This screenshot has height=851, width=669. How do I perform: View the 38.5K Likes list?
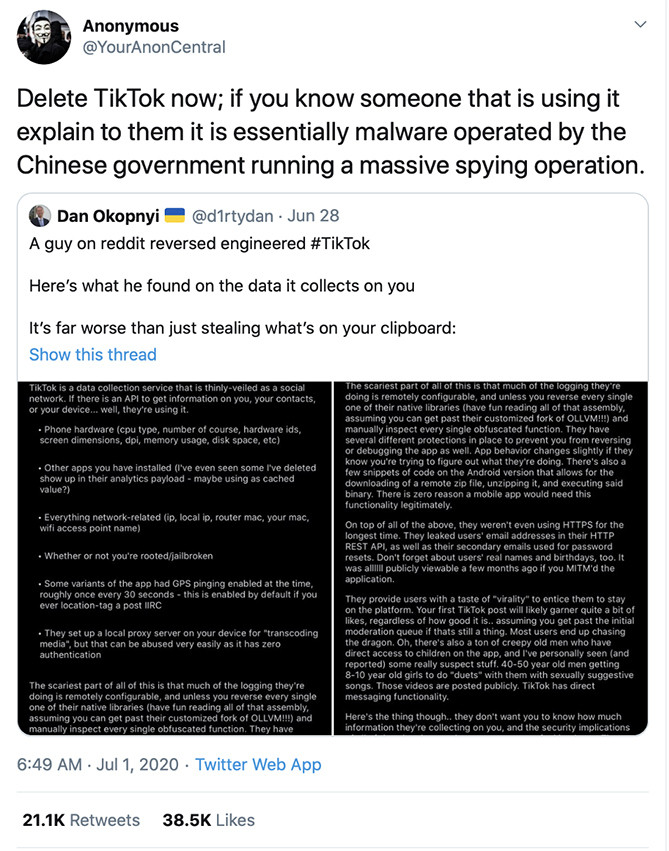209,820
